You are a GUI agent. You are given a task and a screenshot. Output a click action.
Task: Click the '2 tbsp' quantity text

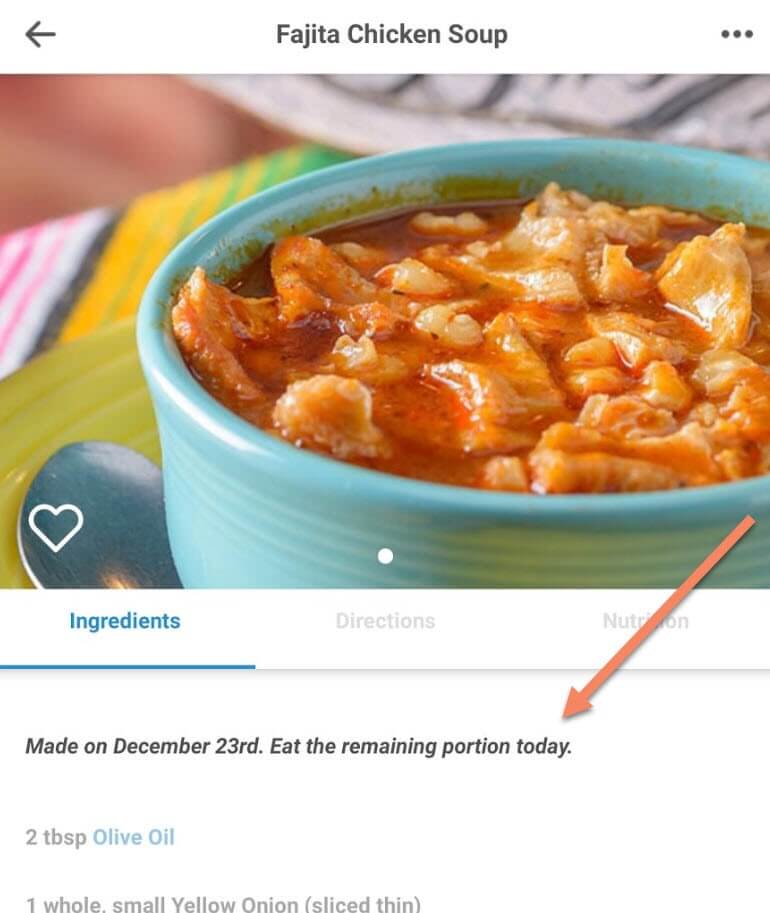56,837
